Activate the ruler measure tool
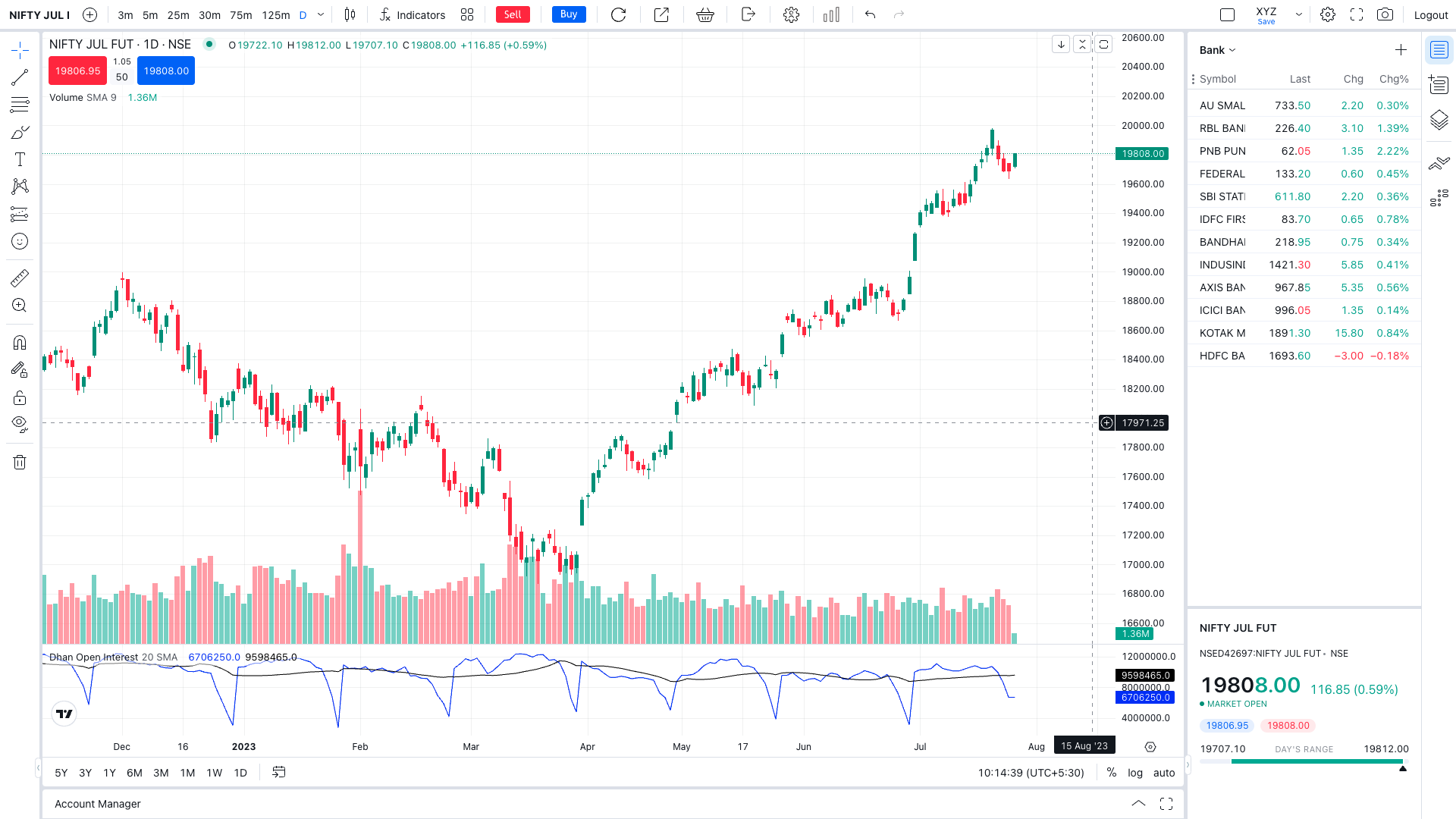The height and width of the screenshot is (819, 1456). (x=20, y=278)
